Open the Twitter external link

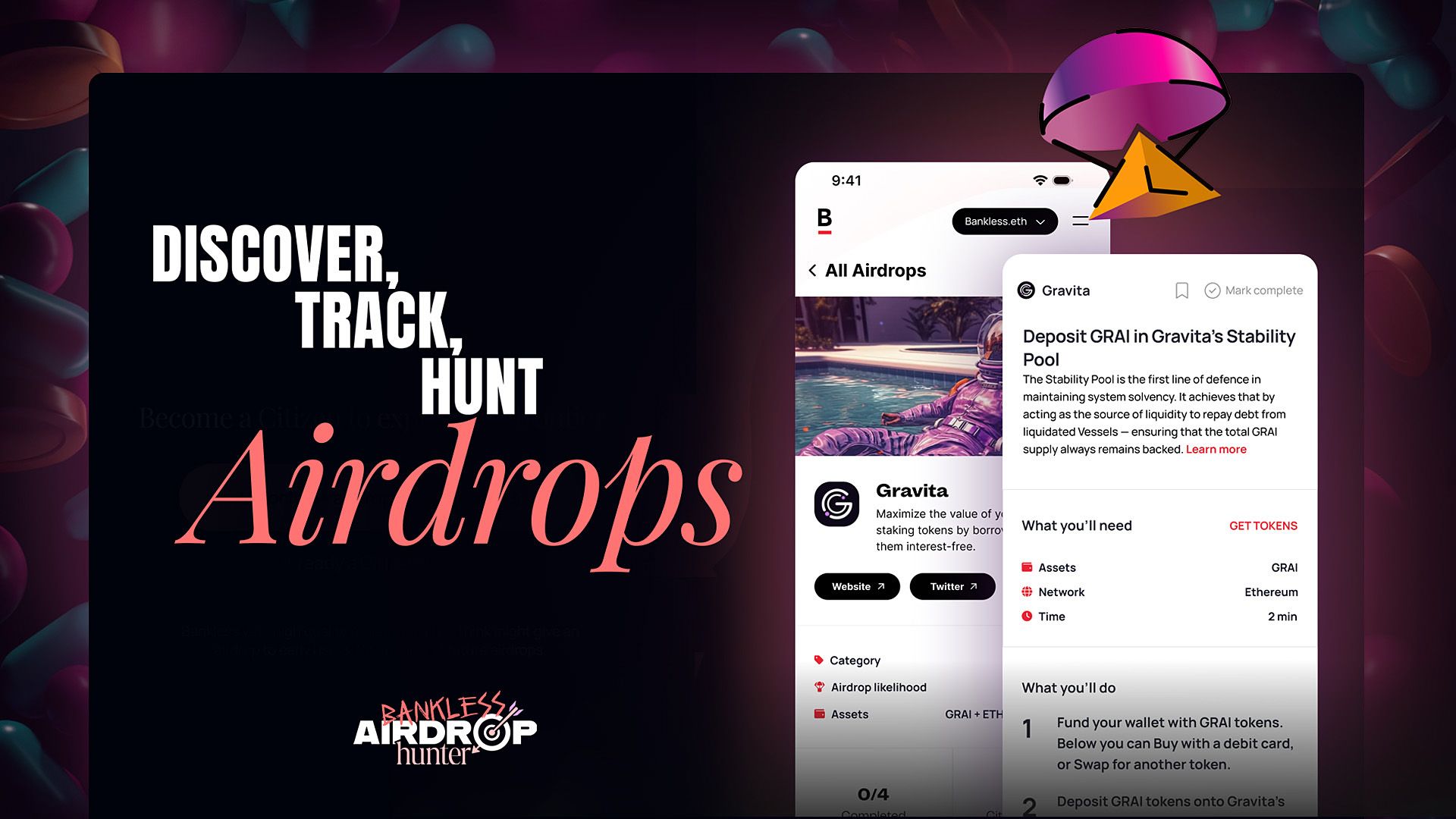pyautogui.click(x=951, y=585)
